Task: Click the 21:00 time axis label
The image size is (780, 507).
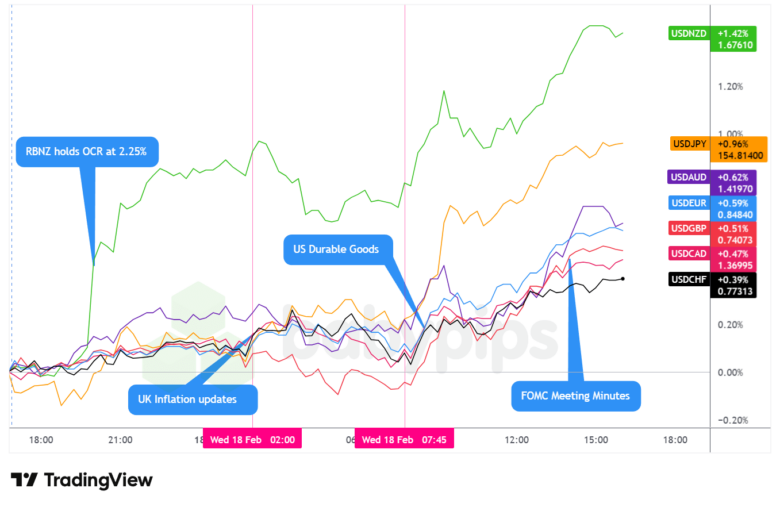Action: (121, 439)
